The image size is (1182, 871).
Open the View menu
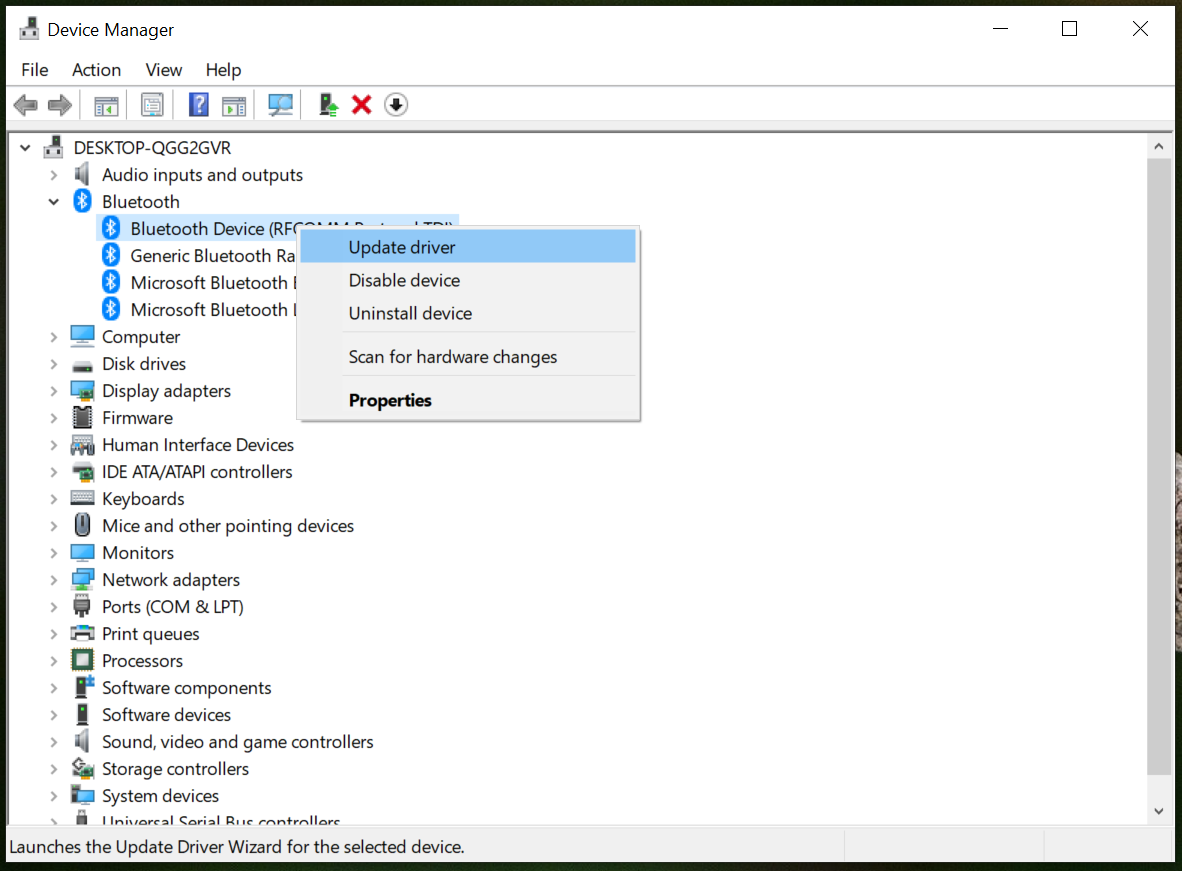pos(164,70)
